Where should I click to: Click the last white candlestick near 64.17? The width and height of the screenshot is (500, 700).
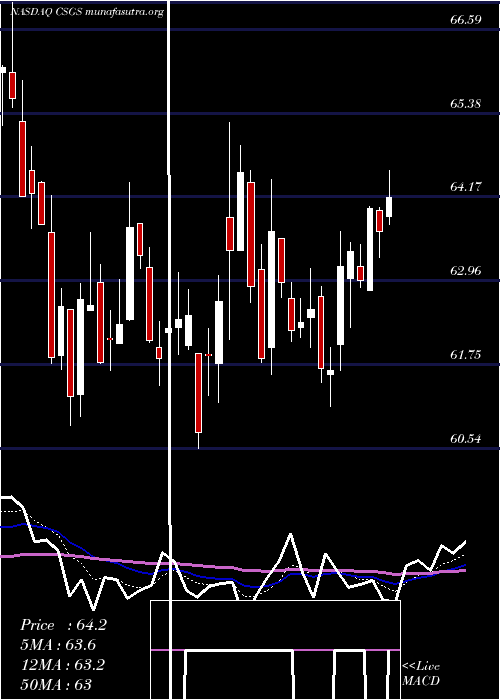click(389, 207)
